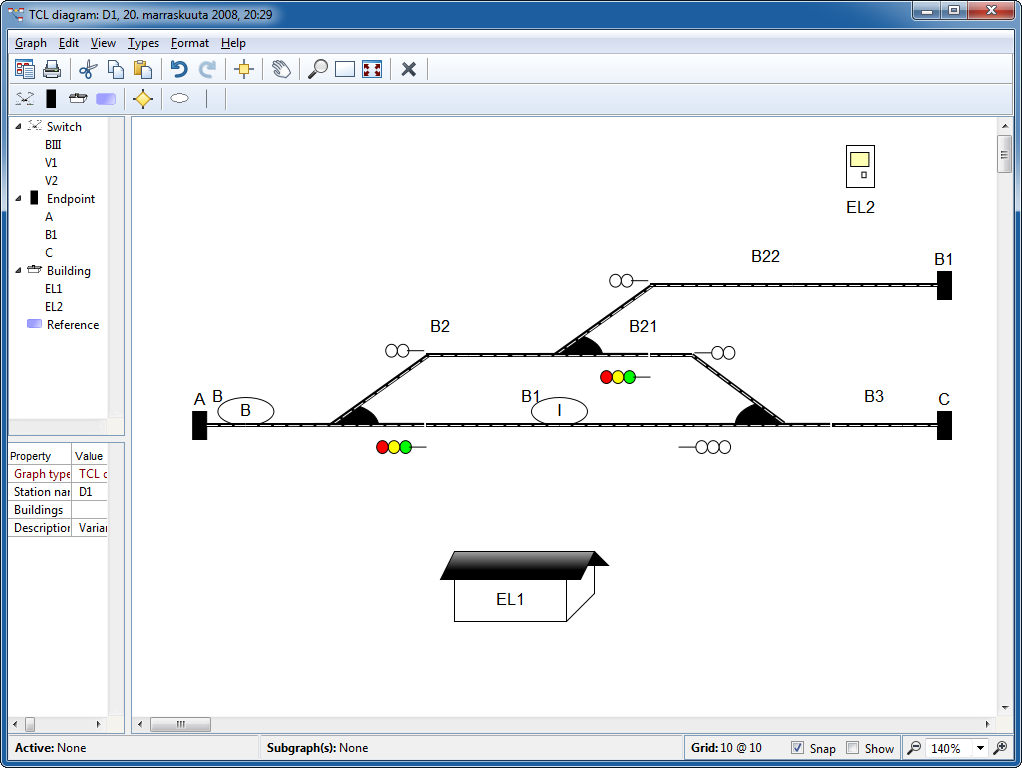Click the Delete X toolbar icon
1022x768 pixels.
point(408,69)
